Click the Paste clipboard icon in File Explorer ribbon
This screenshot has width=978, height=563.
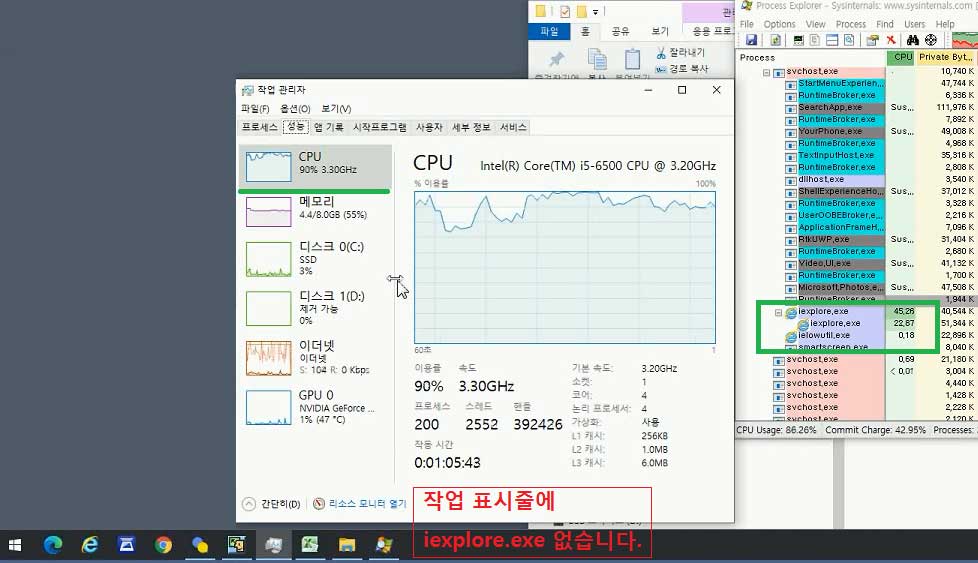(x=632, y=59)
